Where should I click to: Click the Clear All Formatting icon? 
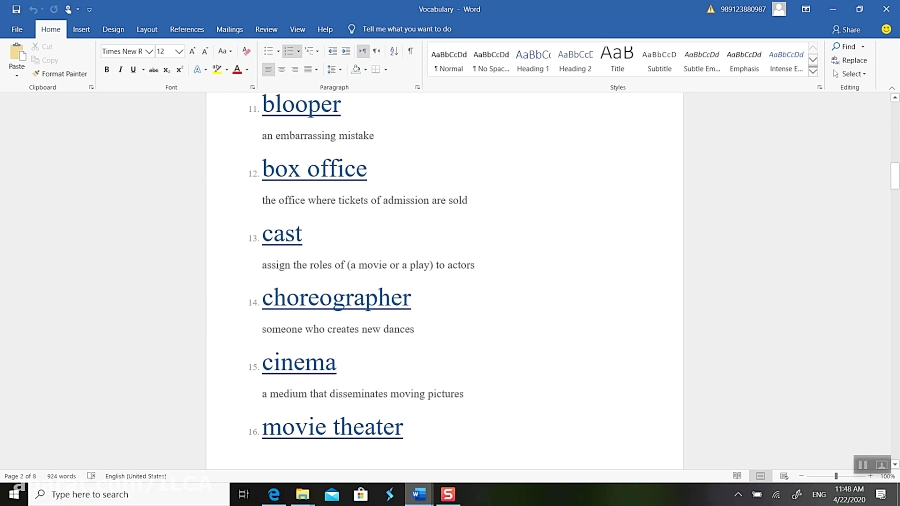pos(245,51)
